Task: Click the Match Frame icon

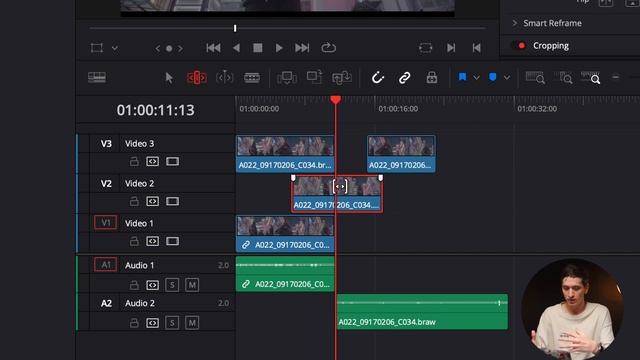Action: [425, 48]
